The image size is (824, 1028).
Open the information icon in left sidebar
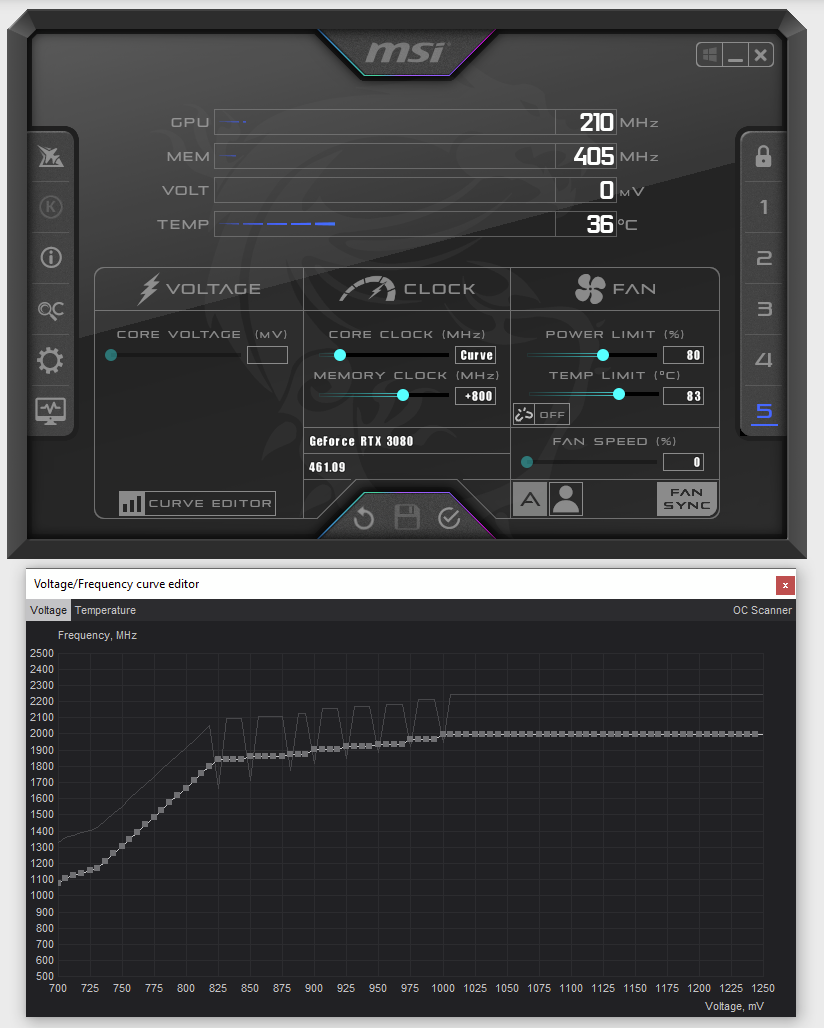[x=51, y=258]
